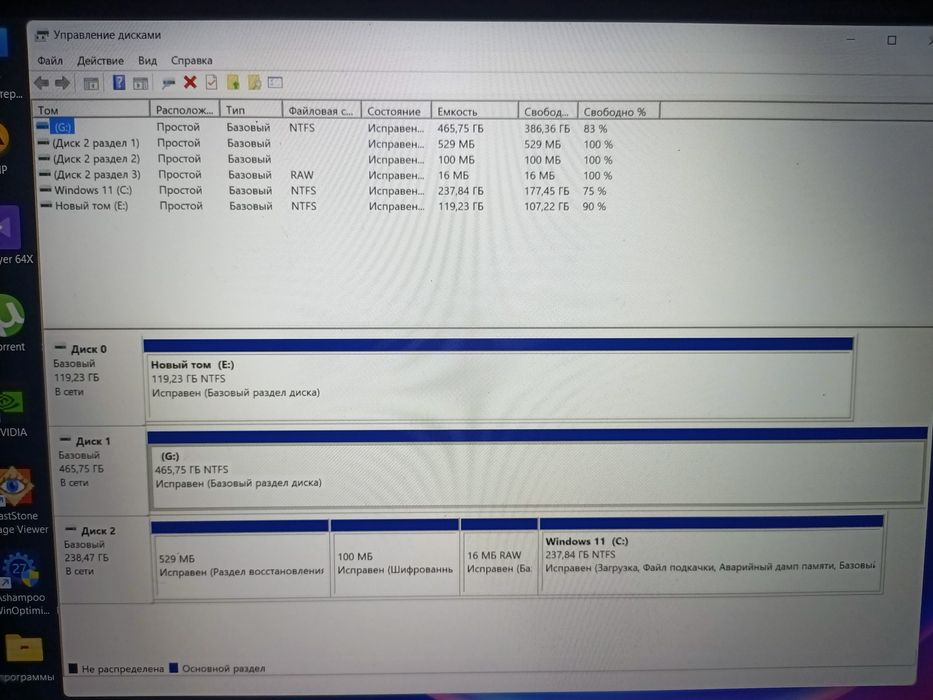Select the Windows 11 (C:) row in list

pyautogui.click(x=321, y=190)
